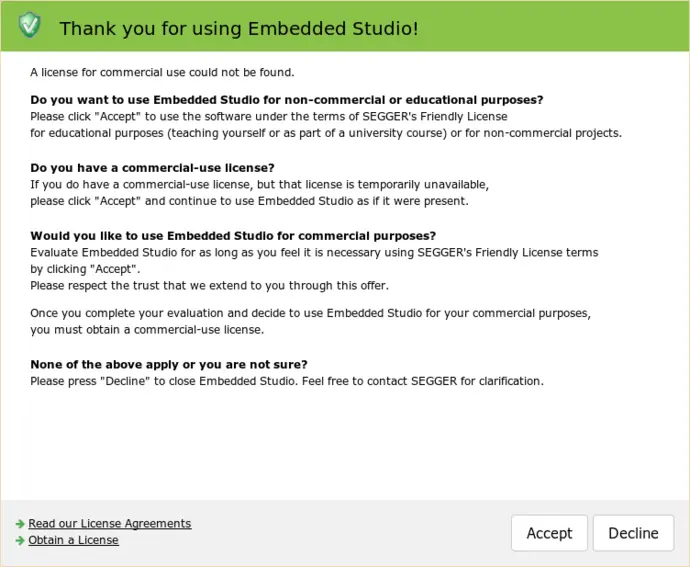Viewport: 690px width, 567px height.
Task: Click the "Once you complete your evaluation" sentence
Action: pyautogui.click(x=310, y=314)
